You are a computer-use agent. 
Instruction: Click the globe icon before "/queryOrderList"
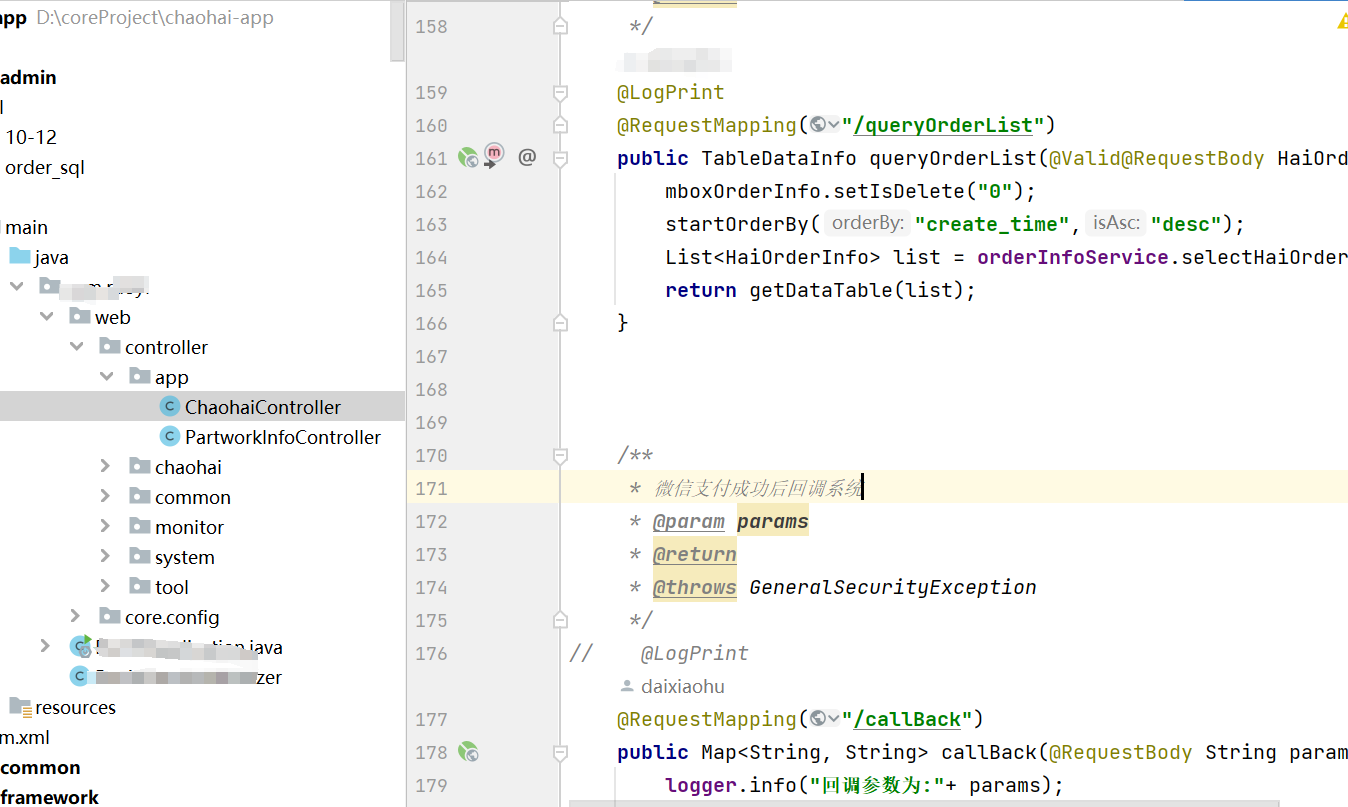(x=819, y=124)
